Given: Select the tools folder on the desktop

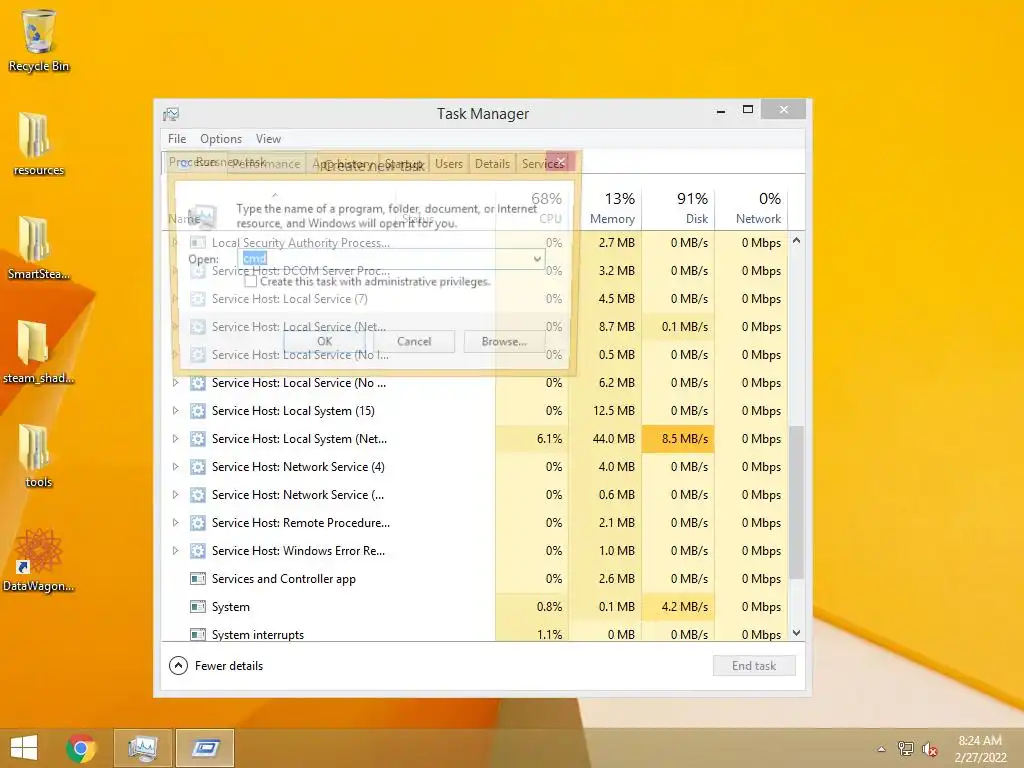Looking at the screenshot, I should click(x=39, y=455).
